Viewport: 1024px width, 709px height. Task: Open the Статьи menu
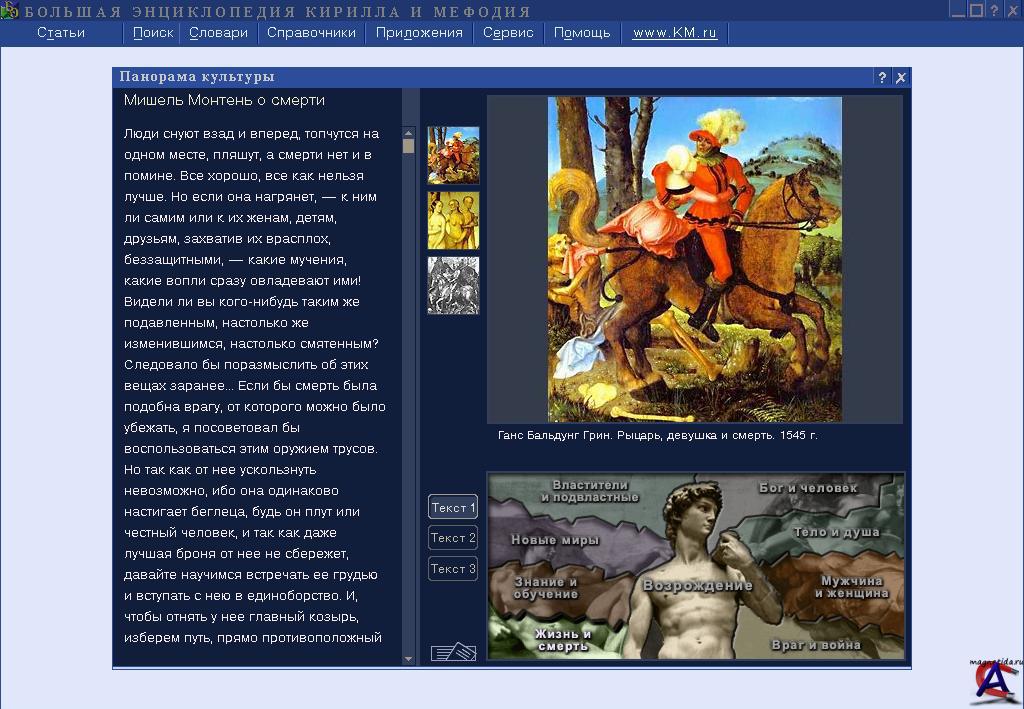point(61,33)
